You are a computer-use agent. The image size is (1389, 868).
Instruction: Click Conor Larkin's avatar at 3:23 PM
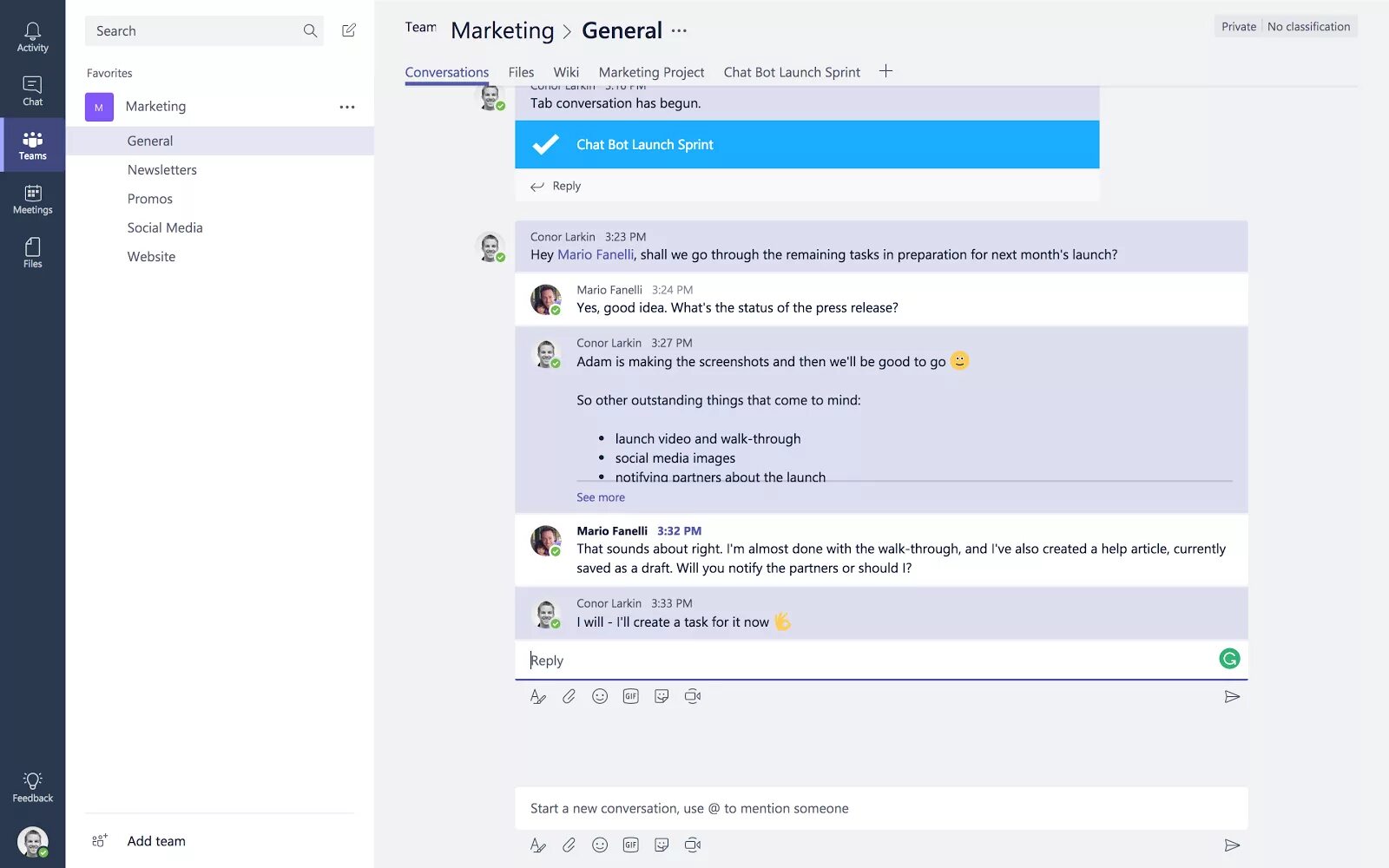click(x=490, y=247)
